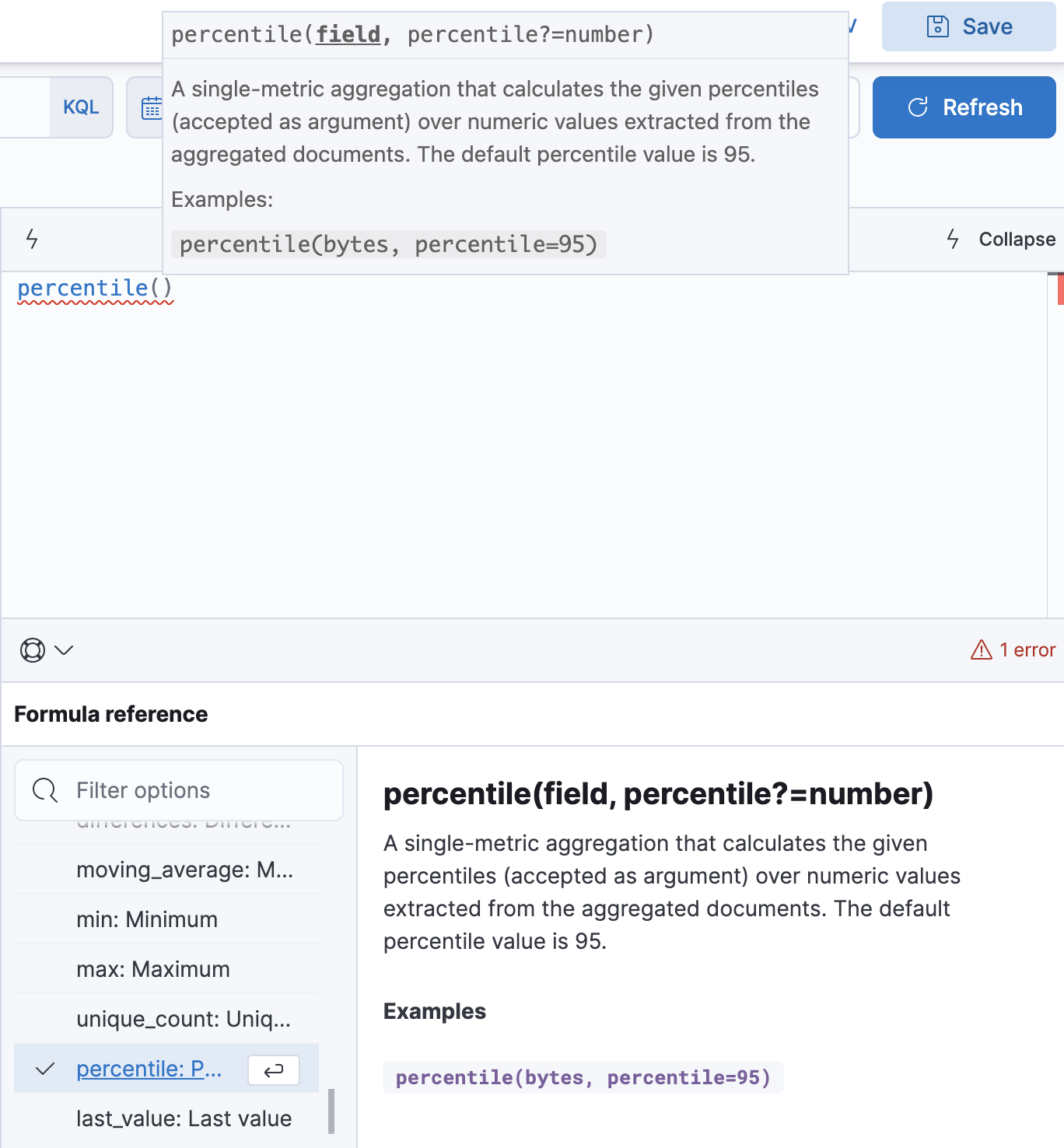This screenshot has width=1064, height=1148.
Task: Click the red warning triangle icon
Action: (982, 649)
